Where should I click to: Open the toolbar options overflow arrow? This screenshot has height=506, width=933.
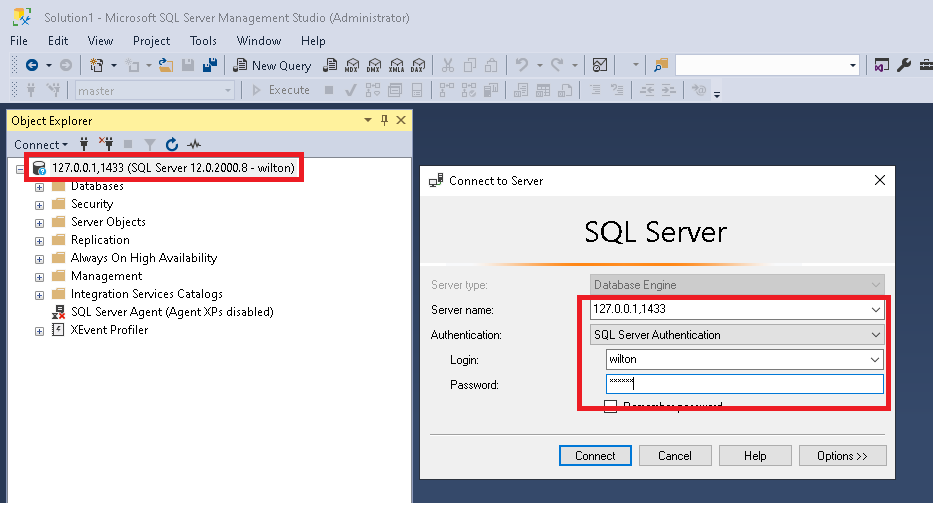coord(717,94)
